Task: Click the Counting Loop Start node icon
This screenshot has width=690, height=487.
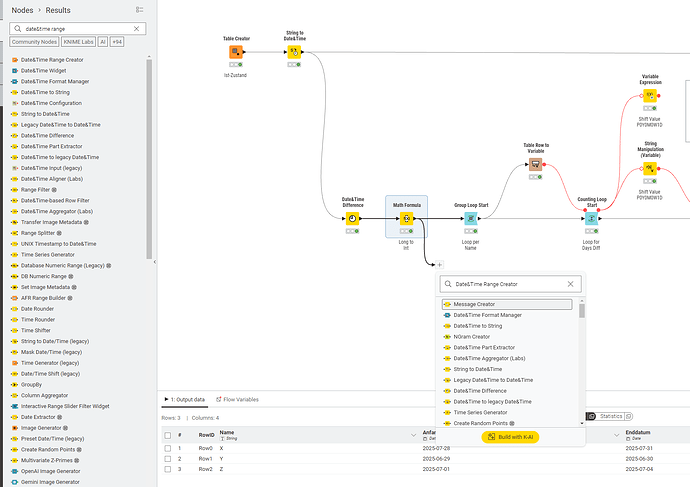Action: click(591, 218)
